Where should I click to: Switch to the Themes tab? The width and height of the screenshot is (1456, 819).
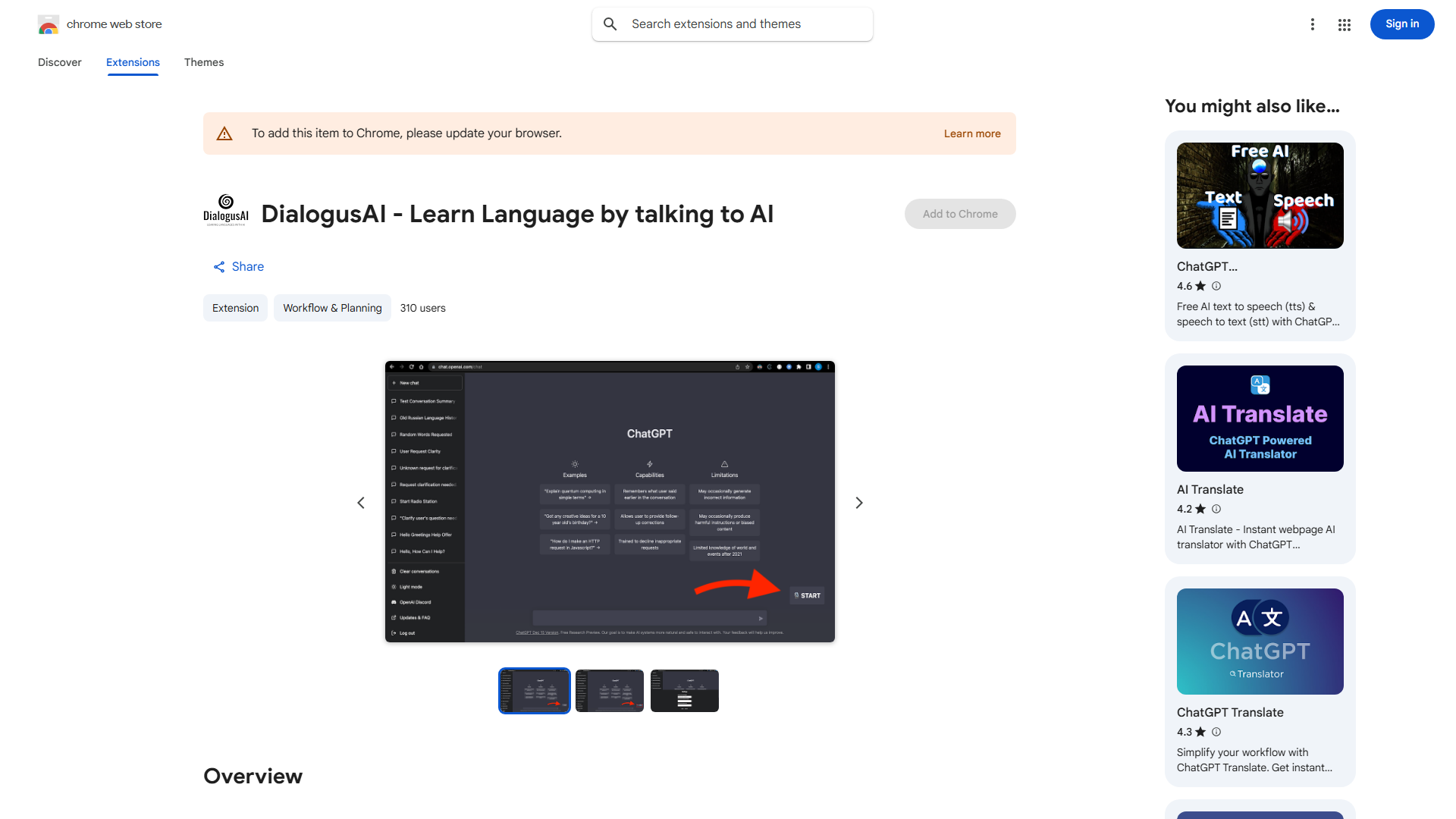[203, 62]
